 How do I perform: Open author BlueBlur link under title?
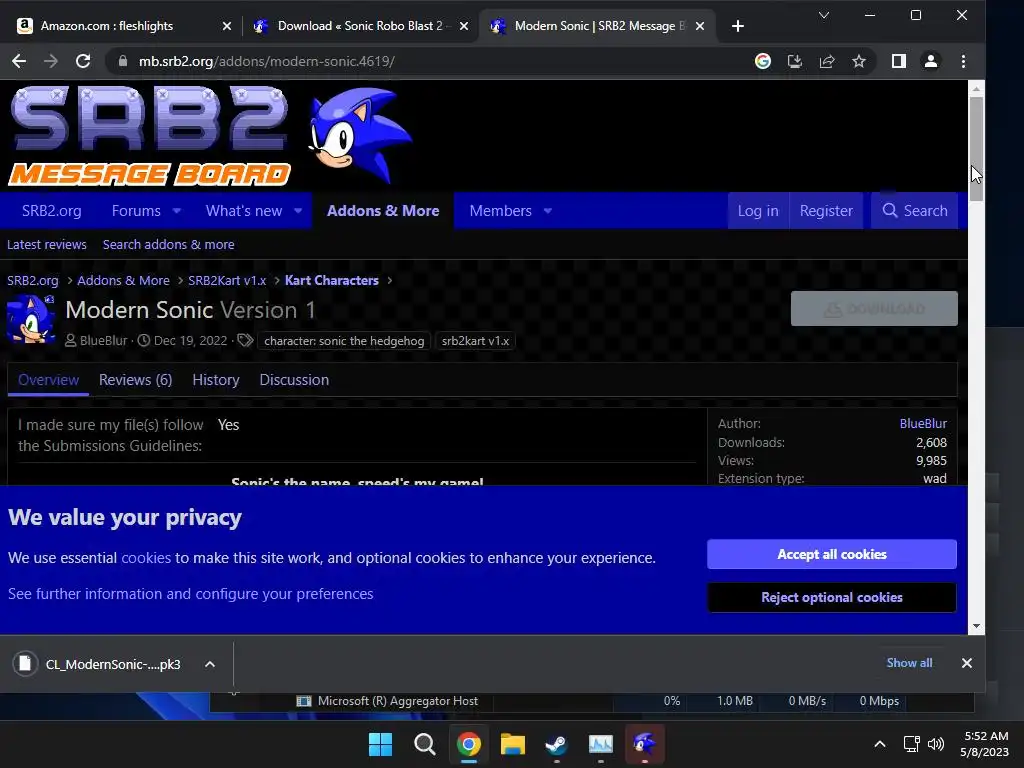point(103,341)
